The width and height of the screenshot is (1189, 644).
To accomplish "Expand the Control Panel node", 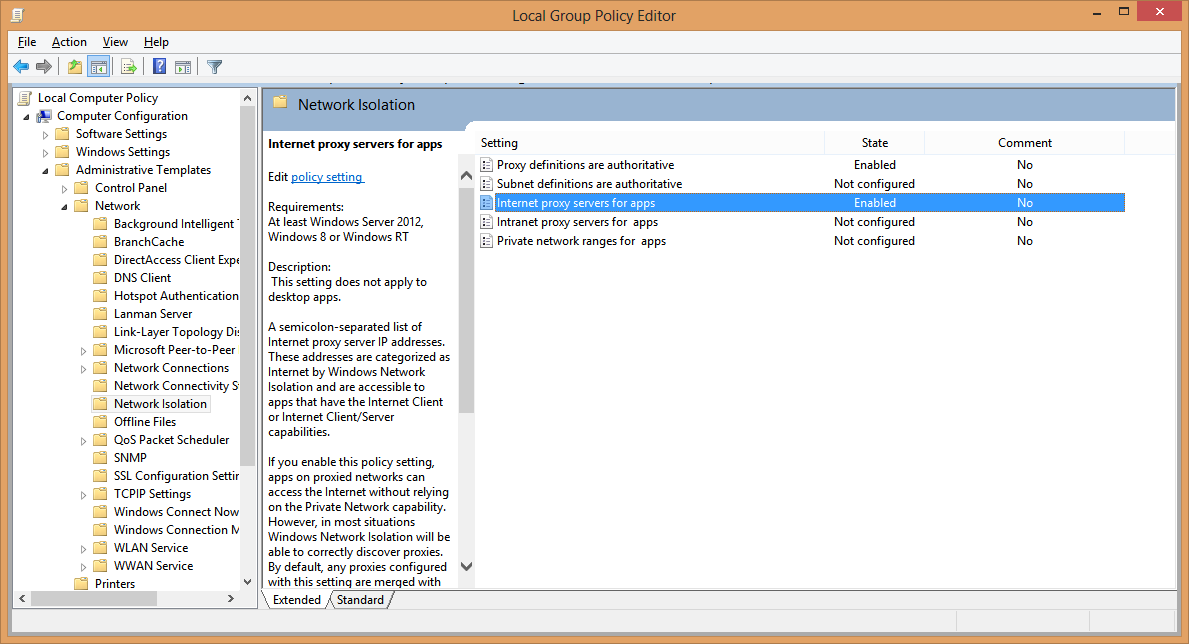I will coord(64,188).
